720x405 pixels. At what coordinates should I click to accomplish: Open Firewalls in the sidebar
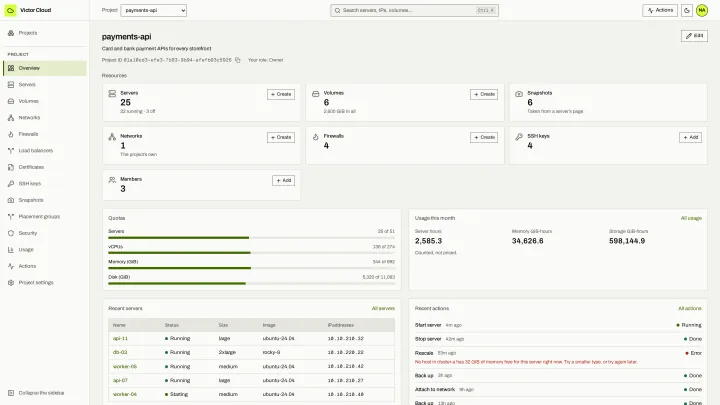[45, 134]
